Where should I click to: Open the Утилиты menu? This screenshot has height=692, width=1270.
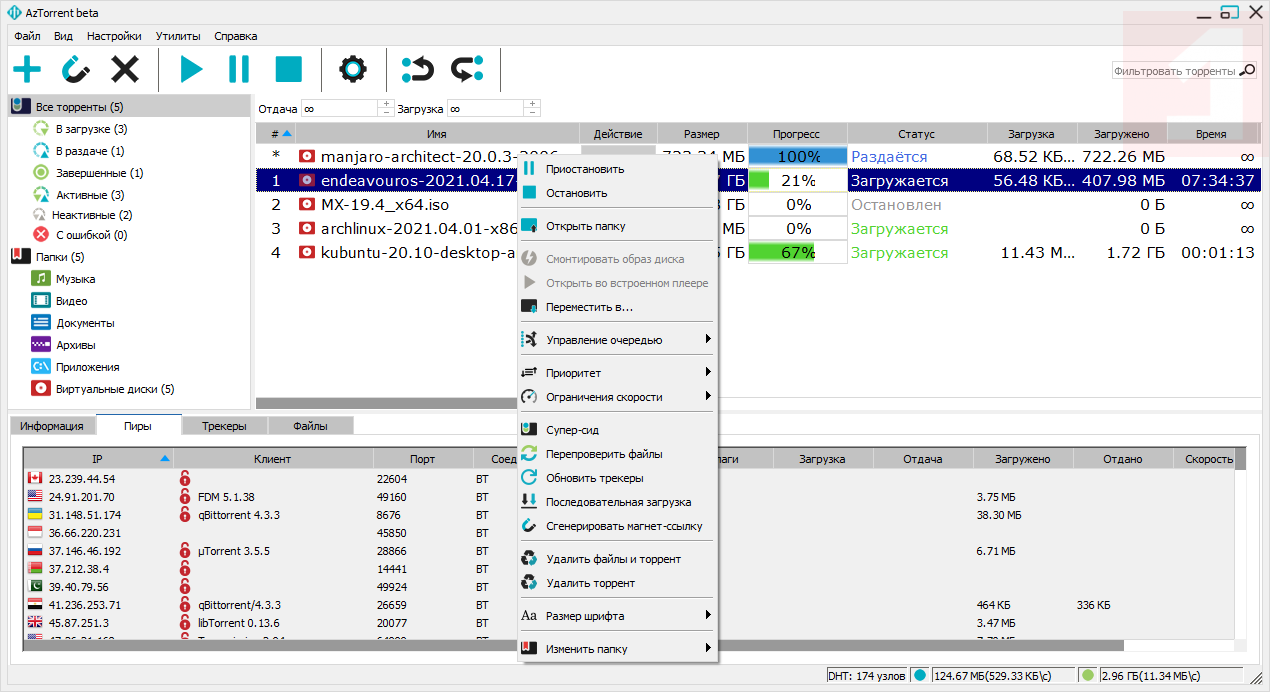click(x=177, y=36)
